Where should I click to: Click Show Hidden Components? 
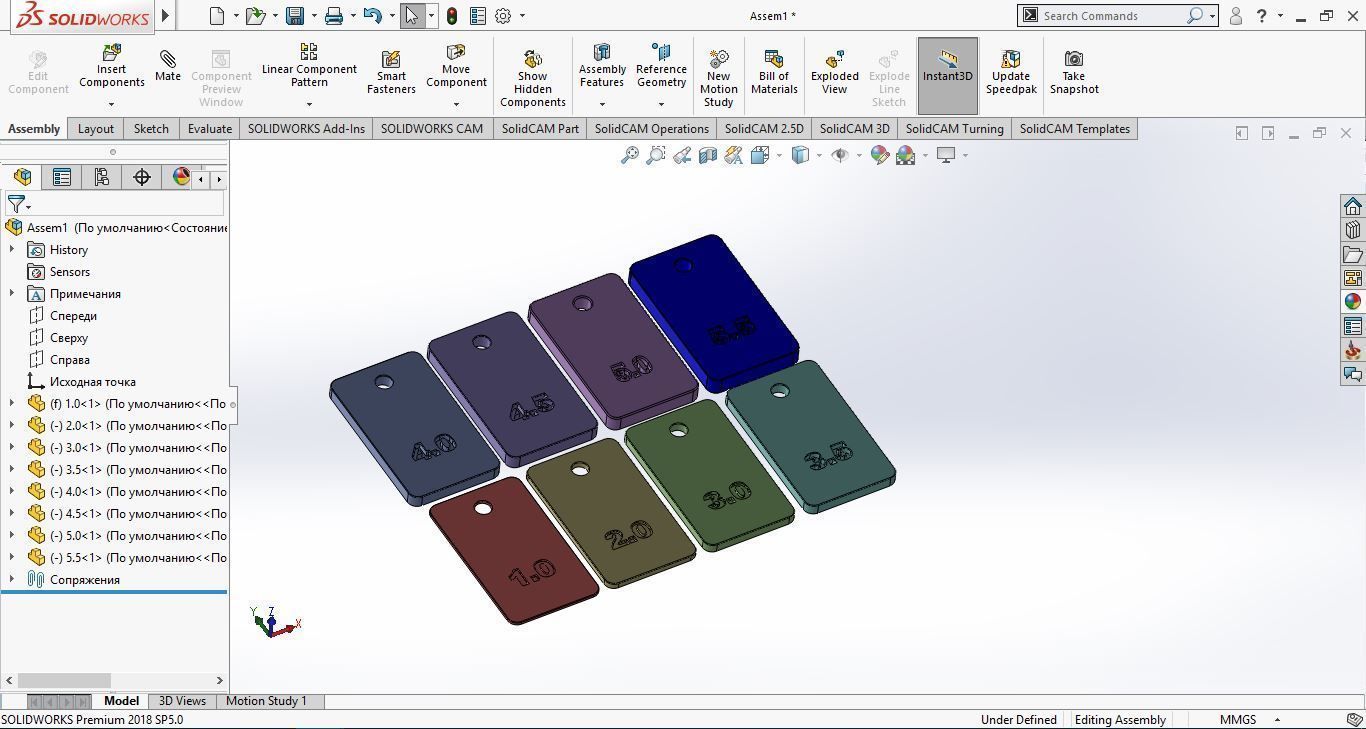coord(533,78)
